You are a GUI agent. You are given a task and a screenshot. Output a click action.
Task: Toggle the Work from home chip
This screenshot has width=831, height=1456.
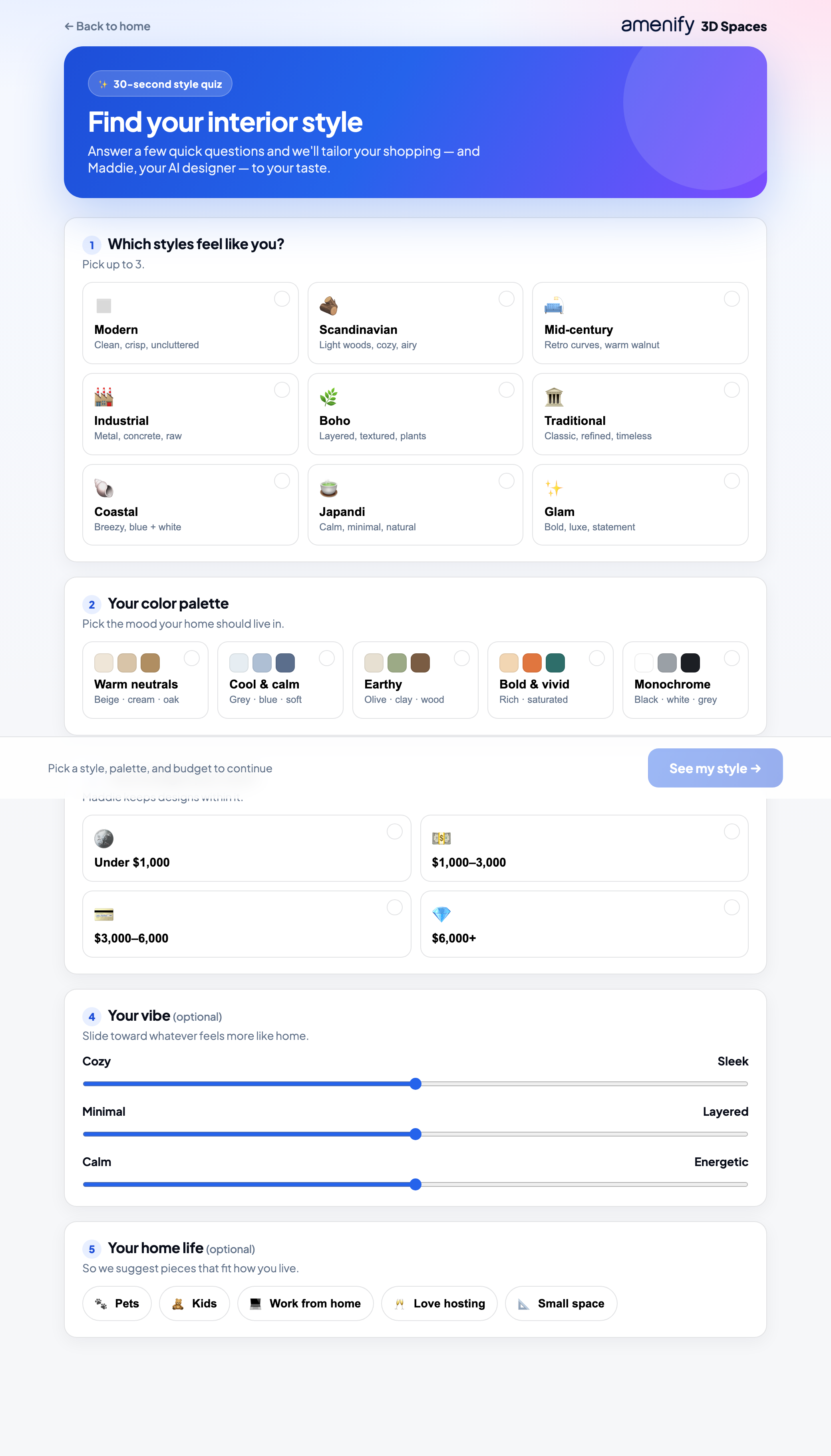305,1303
